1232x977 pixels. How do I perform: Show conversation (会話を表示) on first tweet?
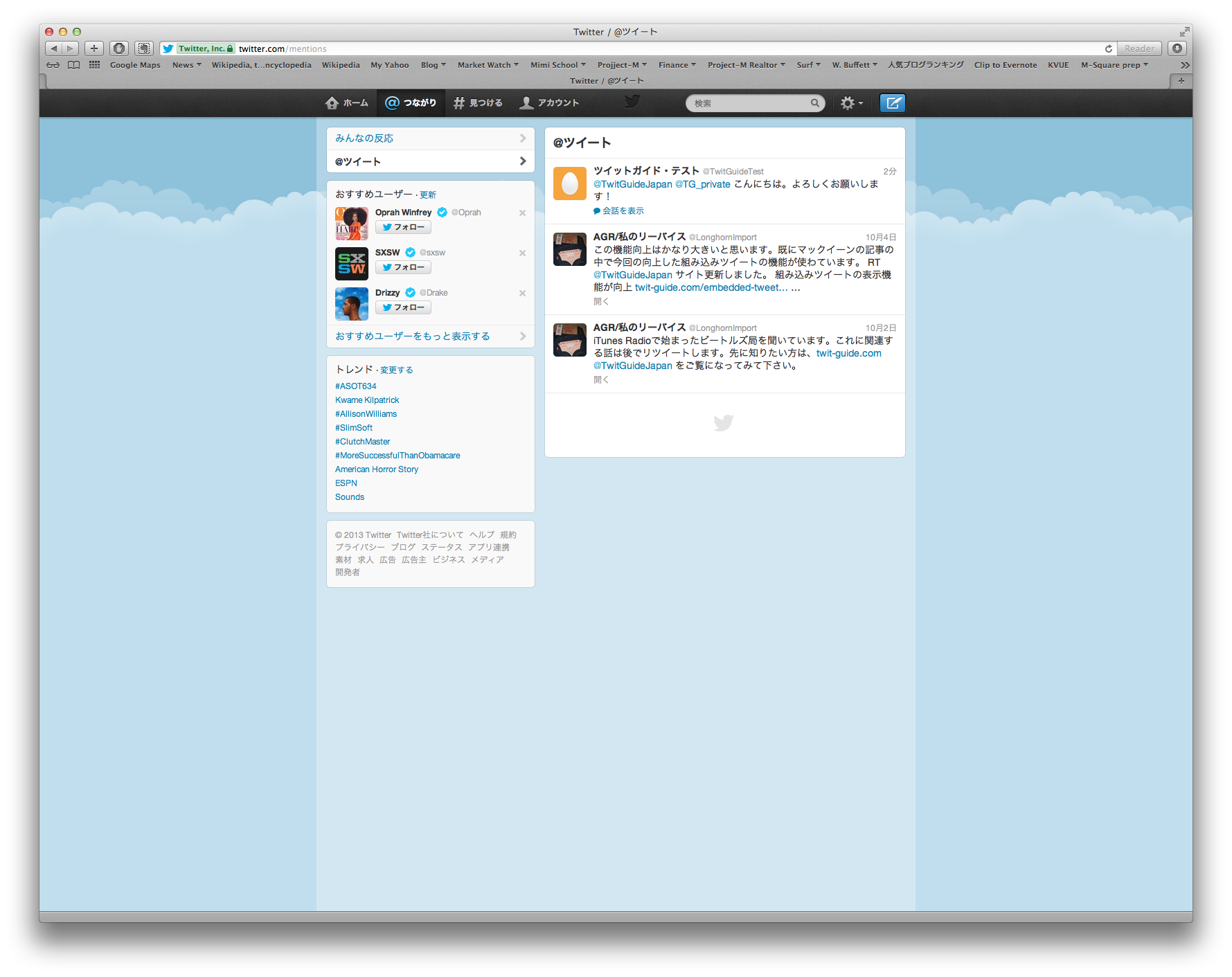tap(619, 211)
